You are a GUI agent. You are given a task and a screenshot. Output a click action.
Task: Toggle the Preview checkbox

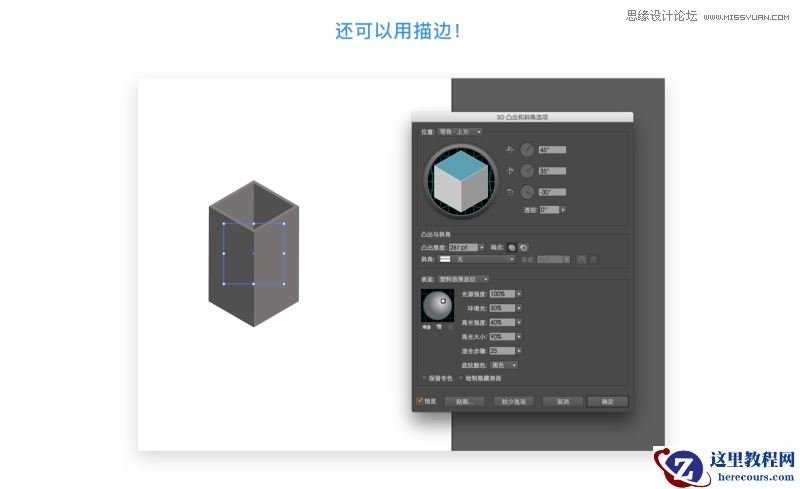pyautogui.click(x=420, y=401)
